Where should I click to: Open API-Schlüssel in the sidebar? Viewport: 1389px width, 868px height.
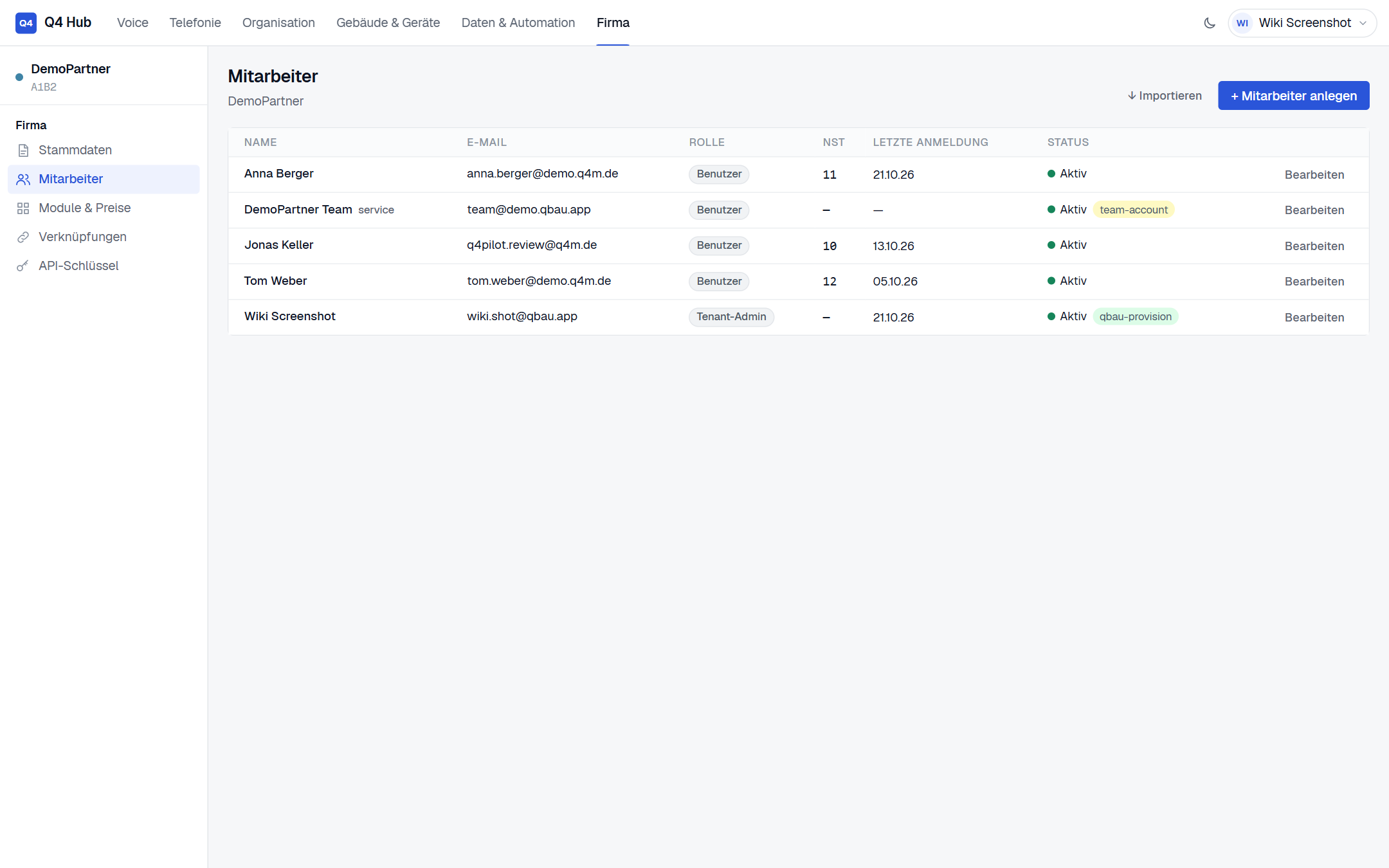pyautogui.click(x=104, y=266)
